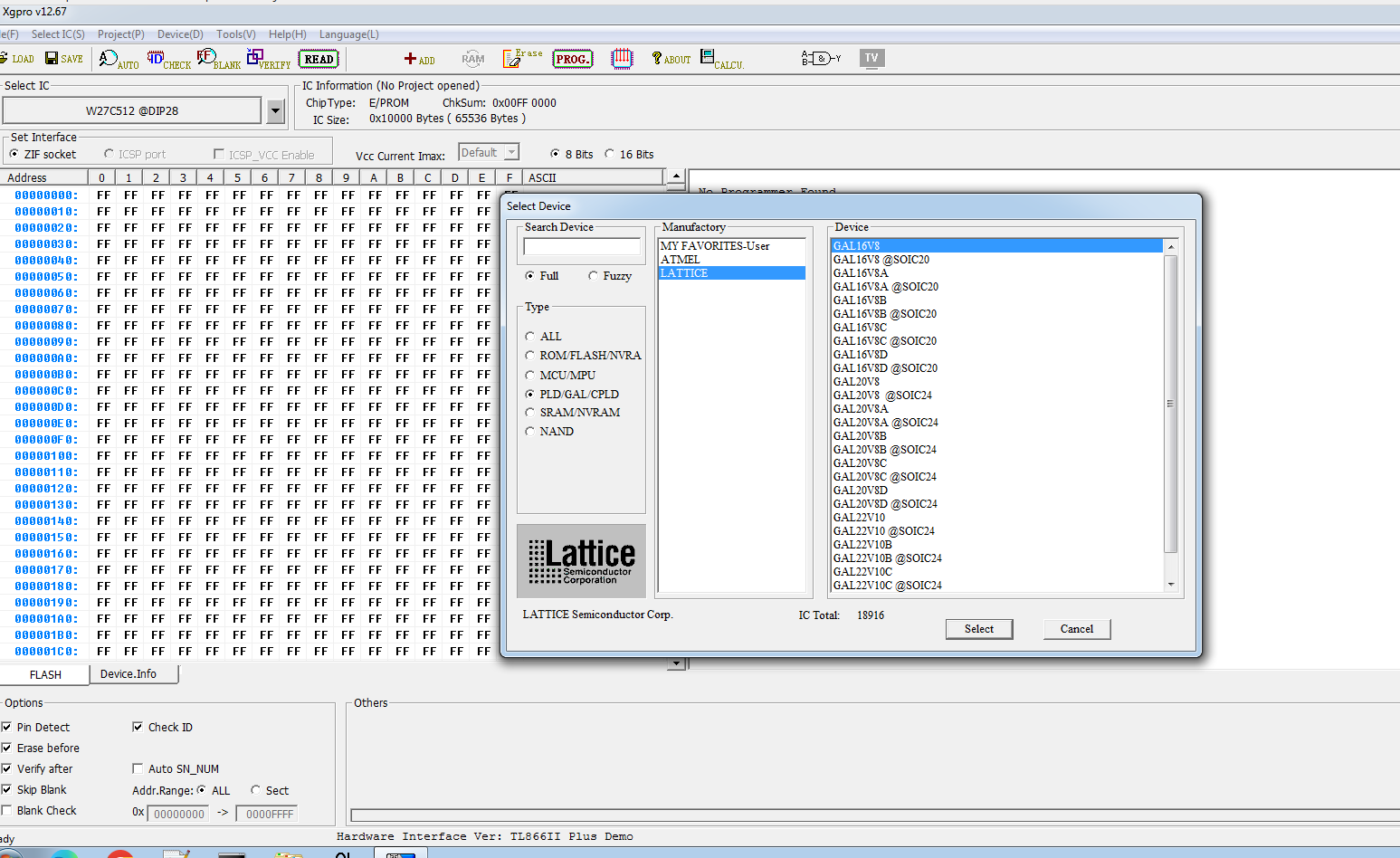The image size is (1400, 858).
Task: Click the RAM test toolbar icon
Action: [x=472, y=59]
